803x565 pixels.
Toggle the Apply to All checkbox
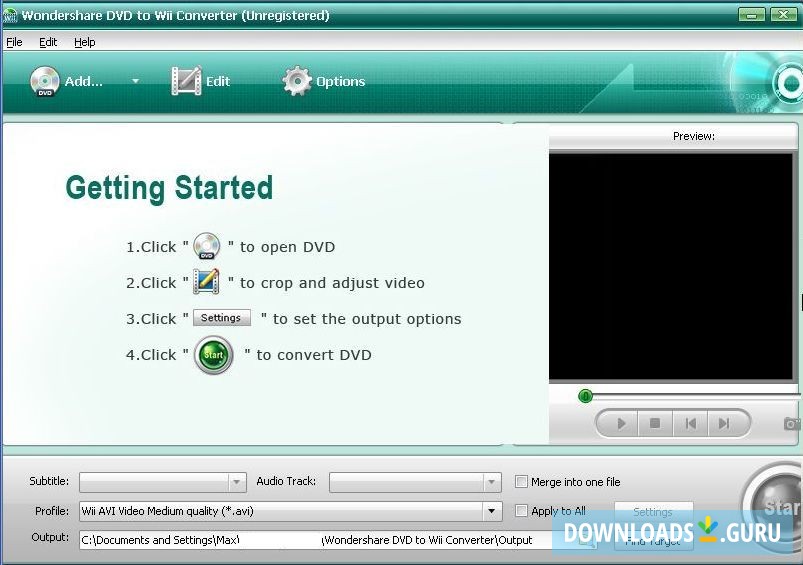click(521, 510)
